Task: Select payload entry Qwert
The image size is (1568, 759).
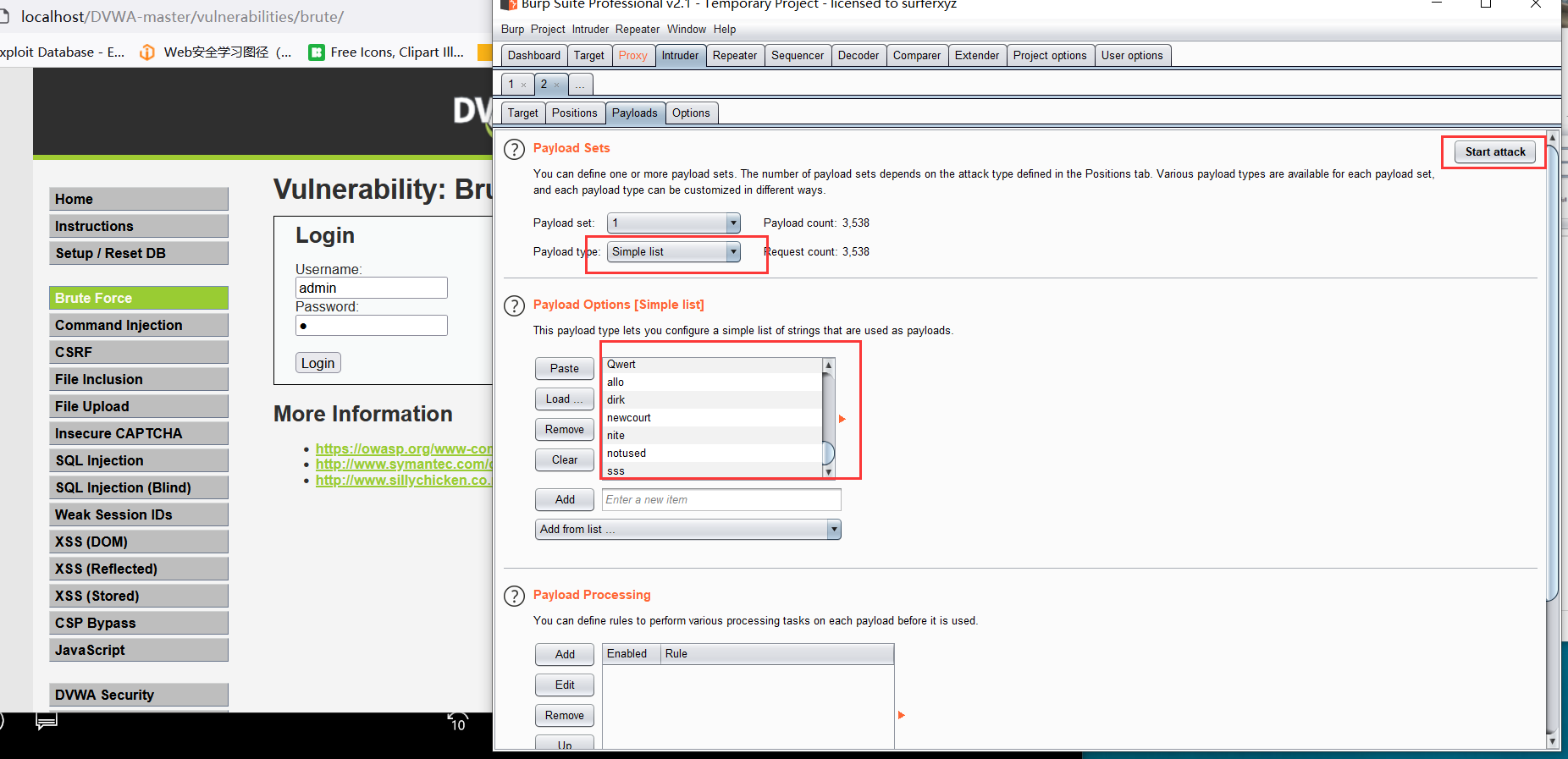Action: [712, 365]
